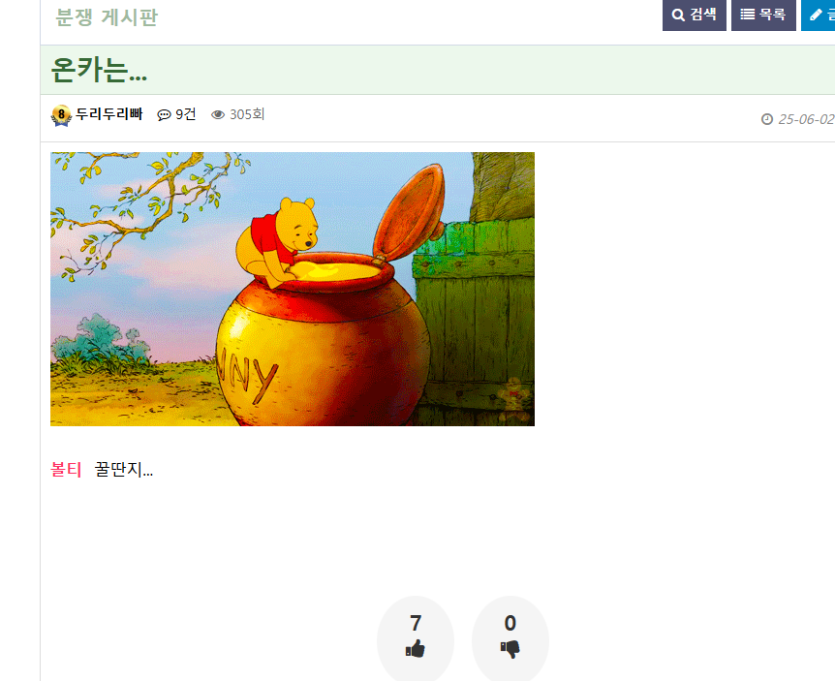
Task: Click the 검색 search button
Action: [694, 15]
